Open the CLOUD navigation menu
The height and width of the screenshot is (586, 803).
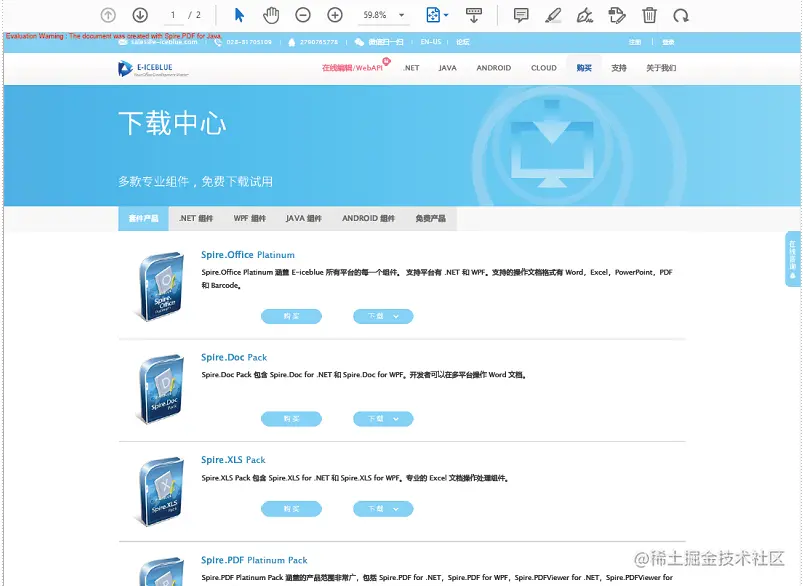[544, 68]
